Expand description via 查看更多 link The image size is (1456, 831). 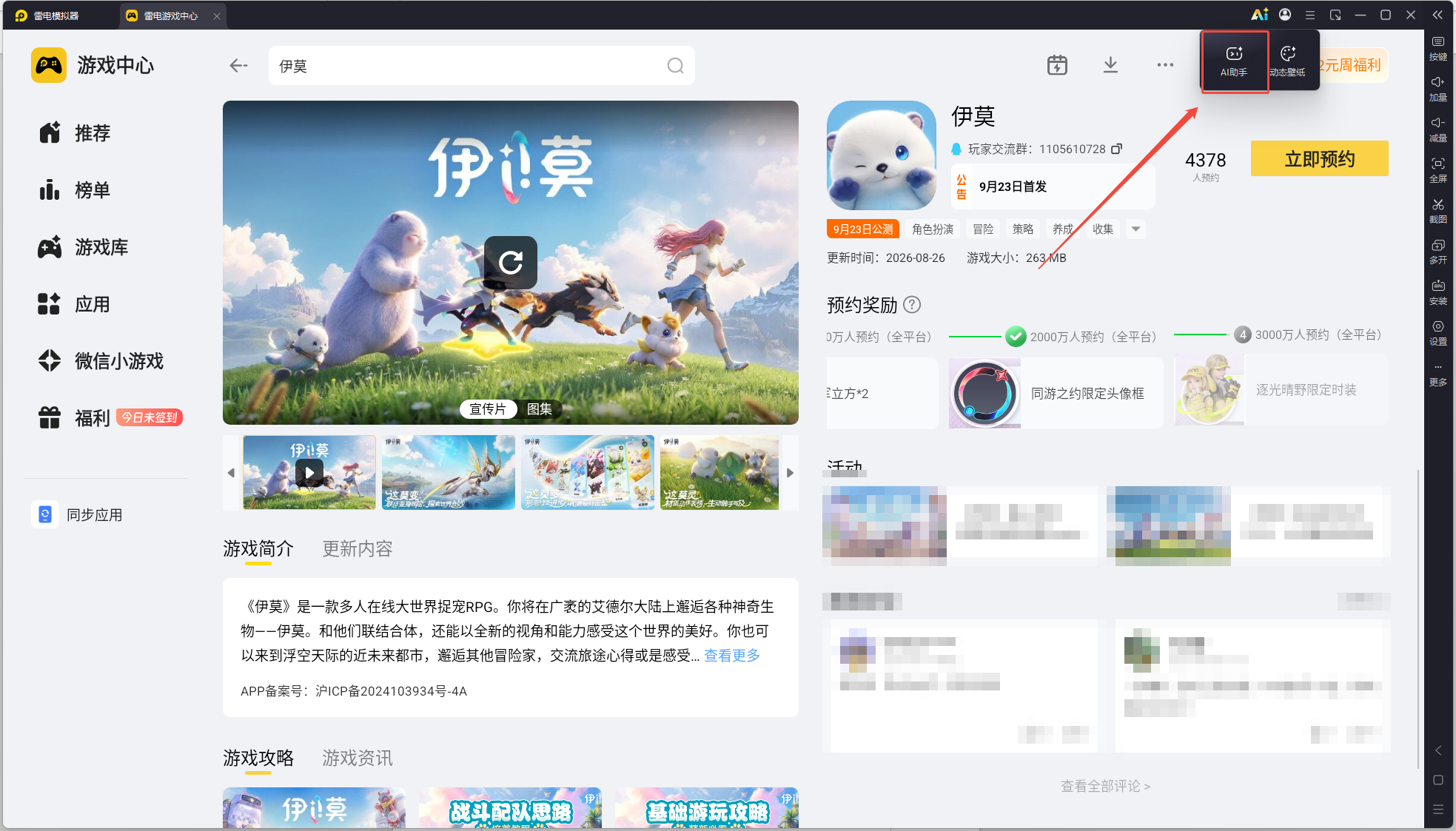[731, 656]
